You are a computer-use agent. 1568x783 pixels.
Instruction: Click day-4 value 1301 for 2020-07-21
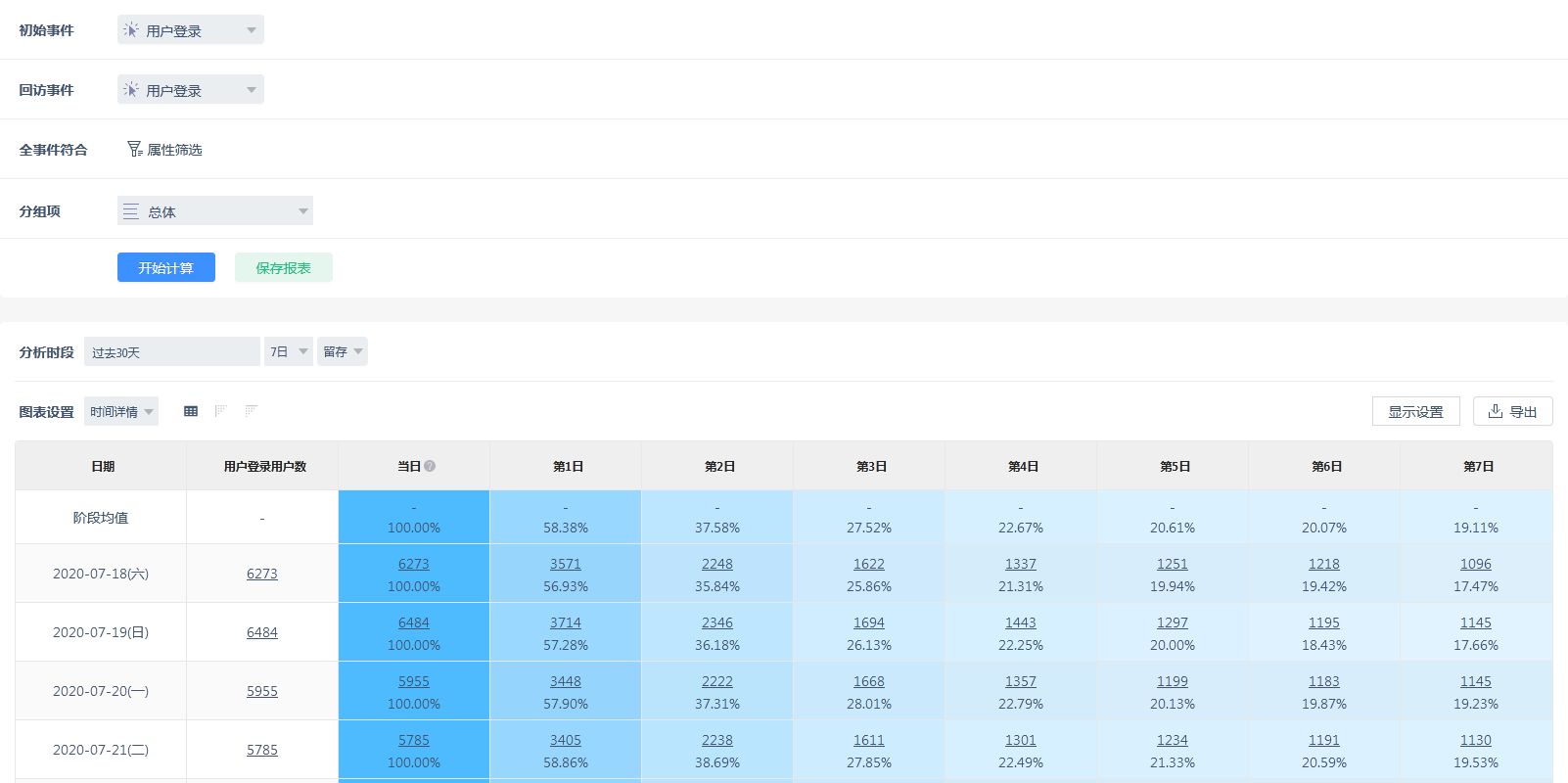pos(1021,740)
